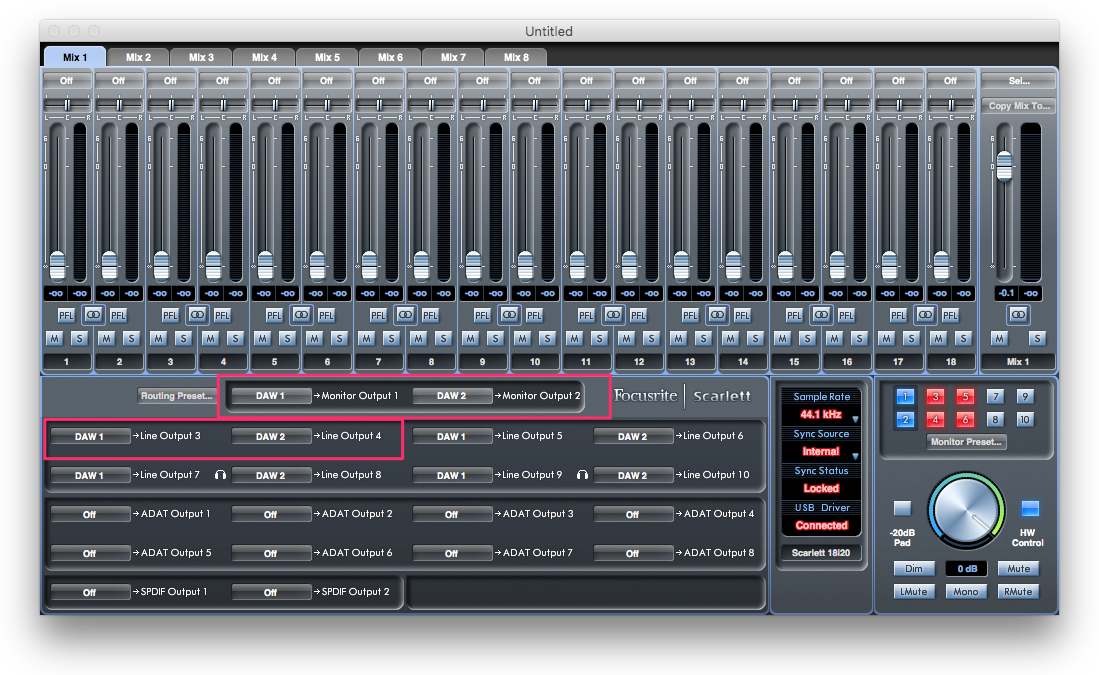Screen dimensions: 1099x675
Task: Toggle the LMute monitor button
Action: [914, 592]
